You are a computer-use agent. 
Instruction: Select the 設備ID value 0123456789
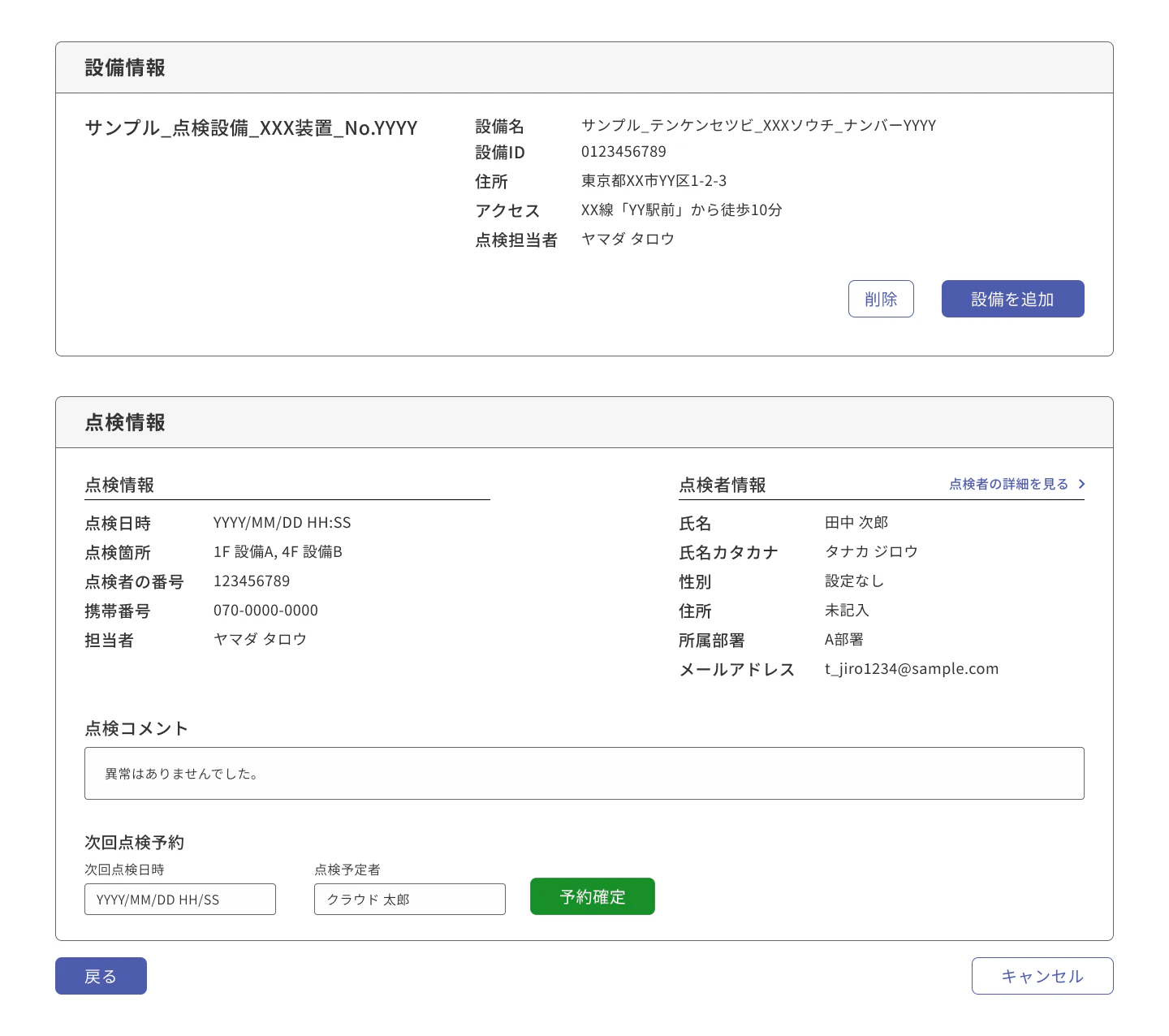point(623,152)
